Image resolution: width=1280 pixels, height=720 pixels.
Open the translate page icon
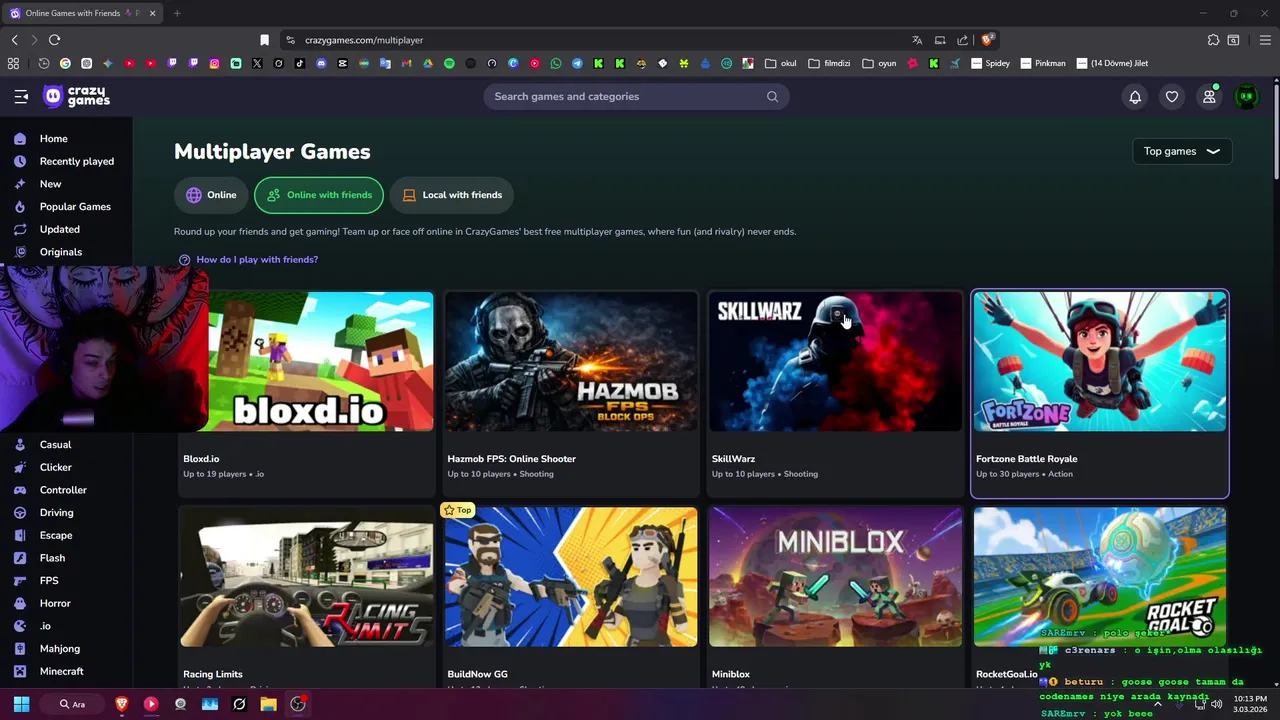coord(917,40)
